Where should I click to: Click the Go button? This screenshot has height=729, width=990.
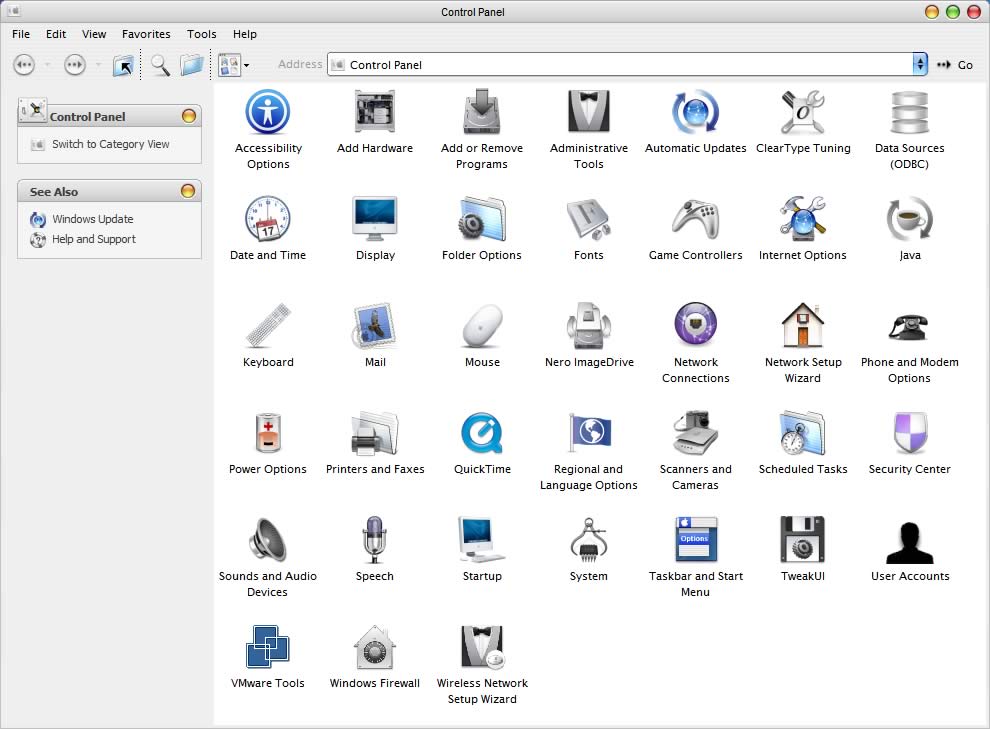(955, 64)
